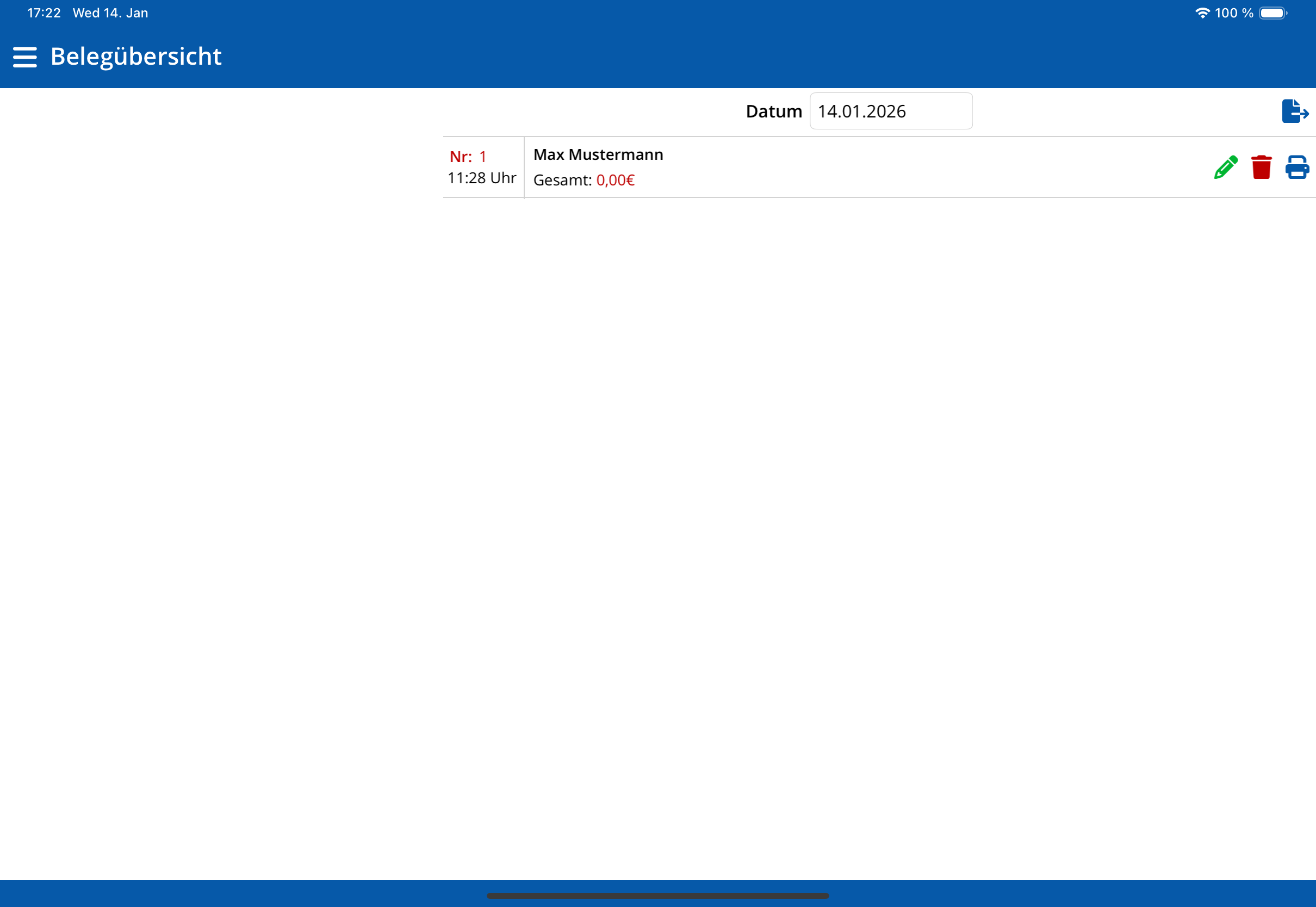The width and height of the screenshot is (1316, 907).
Task: Click the Datum label
Action: coord(773,111)
